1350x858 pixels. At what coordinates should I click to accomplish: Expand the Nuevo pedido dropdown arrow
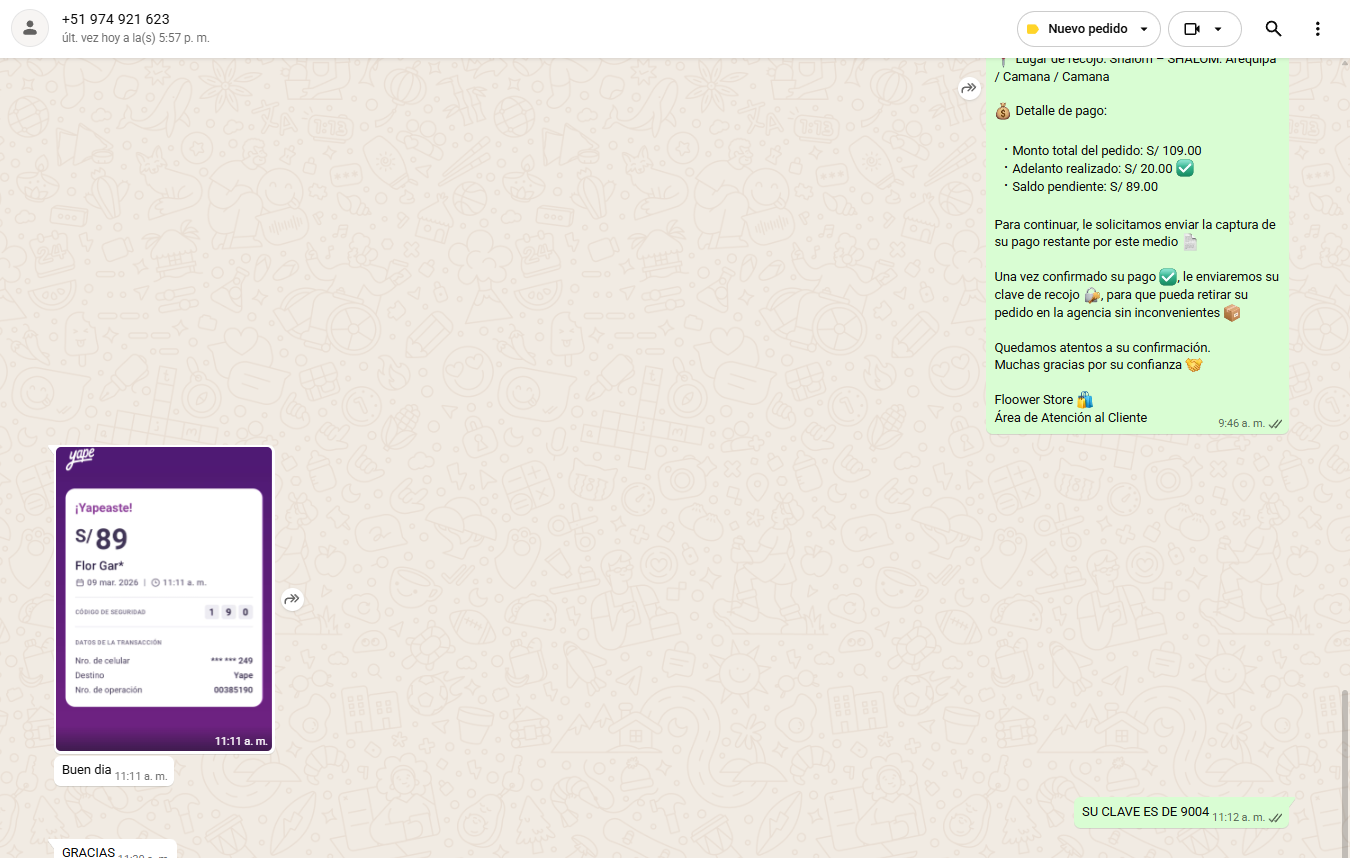tap(1144, 29)
